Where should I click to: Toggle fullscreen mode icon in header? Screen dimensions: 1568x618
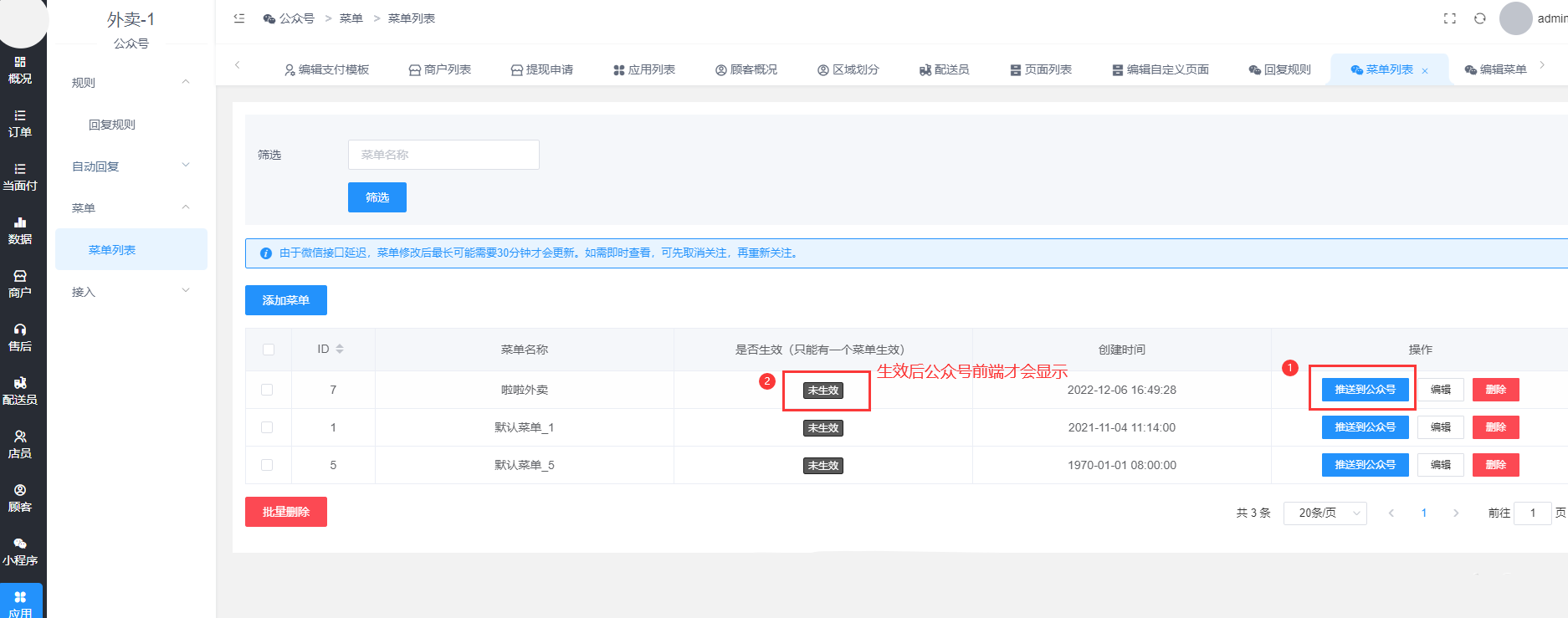pos(1450,18)
